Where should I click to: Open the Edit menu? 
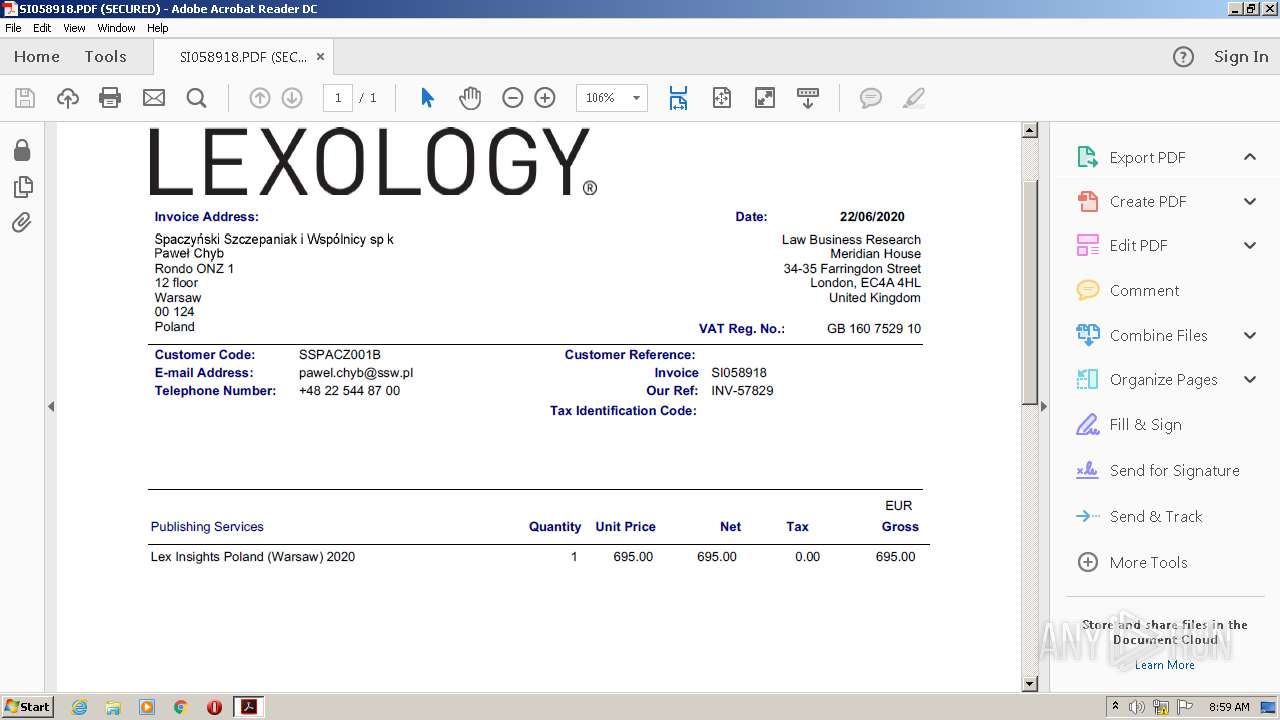(x=42, y=28)
